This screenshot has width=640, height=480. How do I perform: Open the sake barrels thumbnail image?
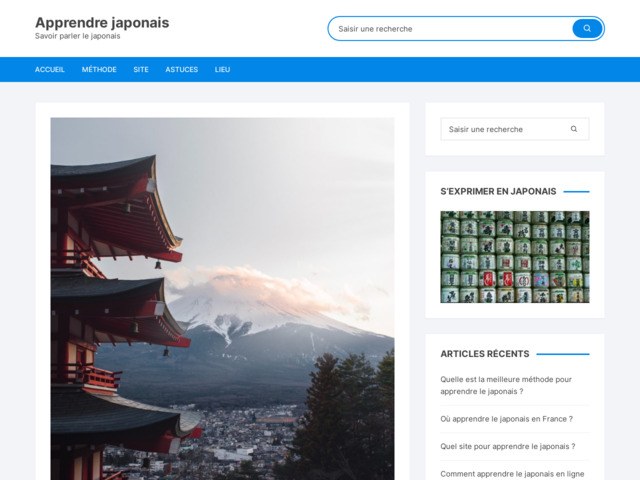514,256
